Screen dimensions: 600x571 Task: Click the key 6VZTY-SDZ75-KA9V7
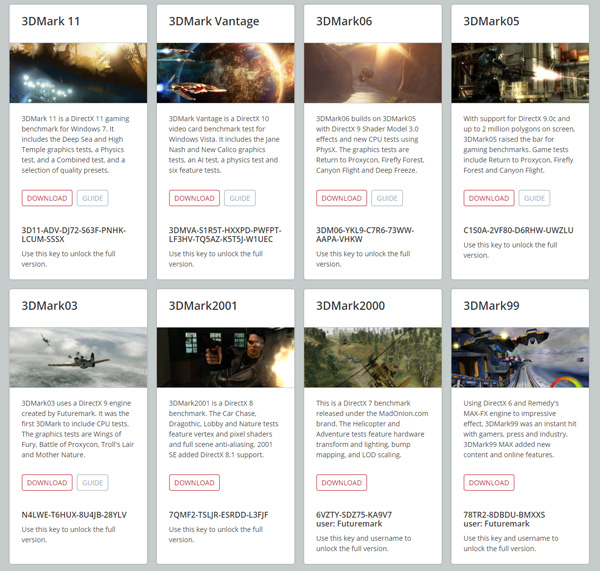coord(354,515)
